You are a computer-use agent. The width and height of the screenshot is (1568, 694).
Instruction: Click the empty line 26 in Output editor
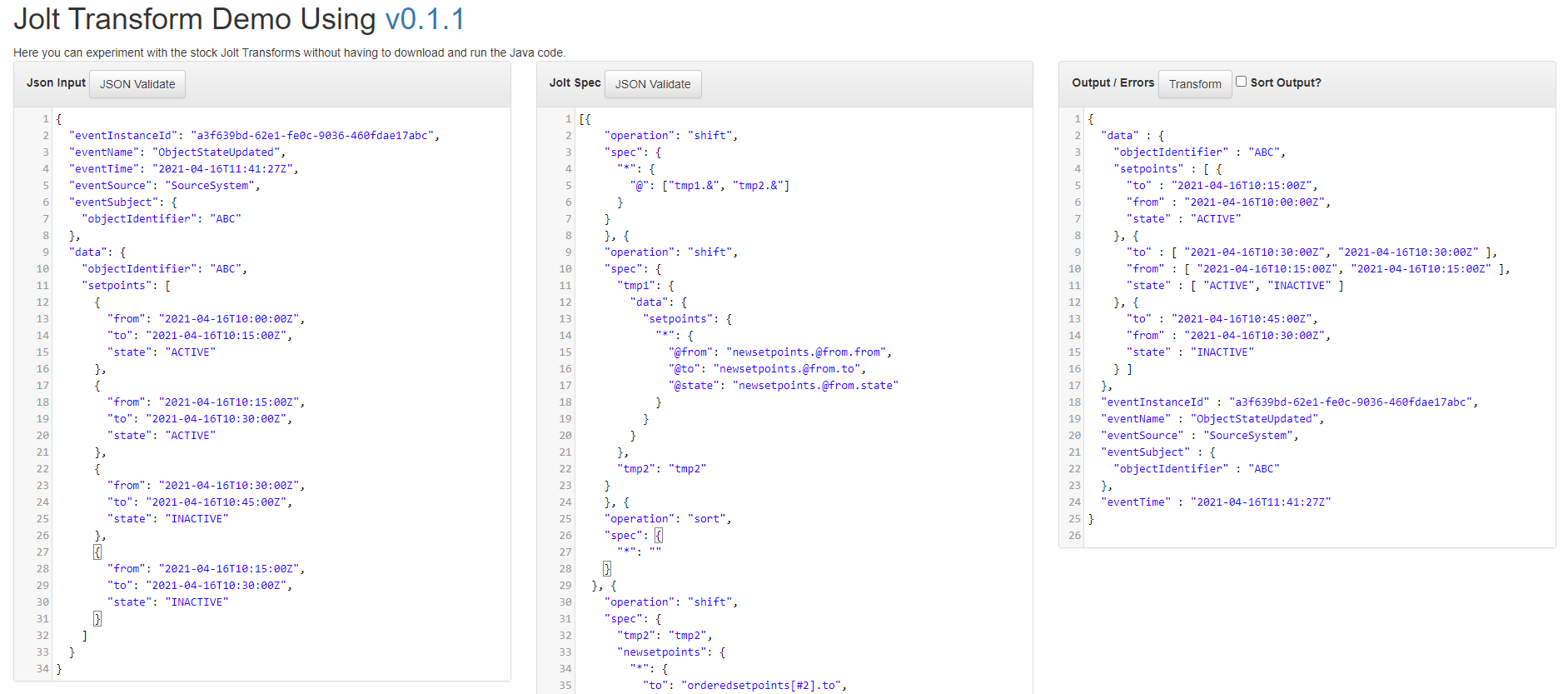(x=1319, y=535)
